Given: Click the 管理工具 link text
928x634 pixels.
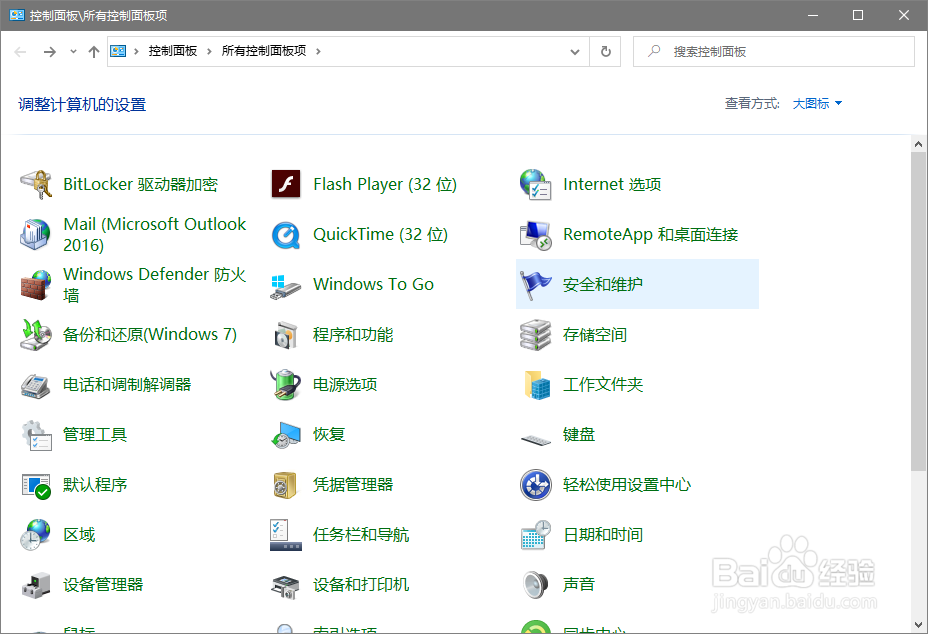Looking at the screenshot, I should pos(95,435).
